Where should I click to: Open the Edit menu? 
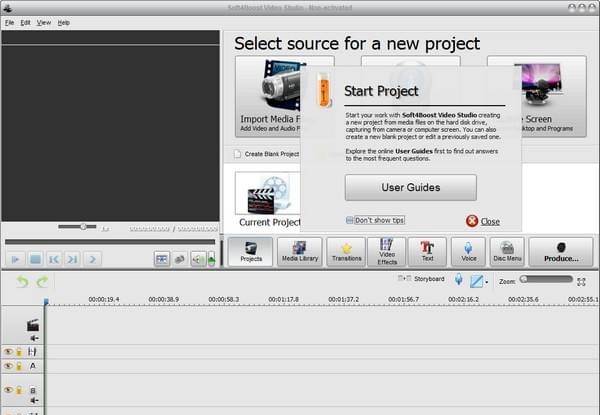coord(25,23)
